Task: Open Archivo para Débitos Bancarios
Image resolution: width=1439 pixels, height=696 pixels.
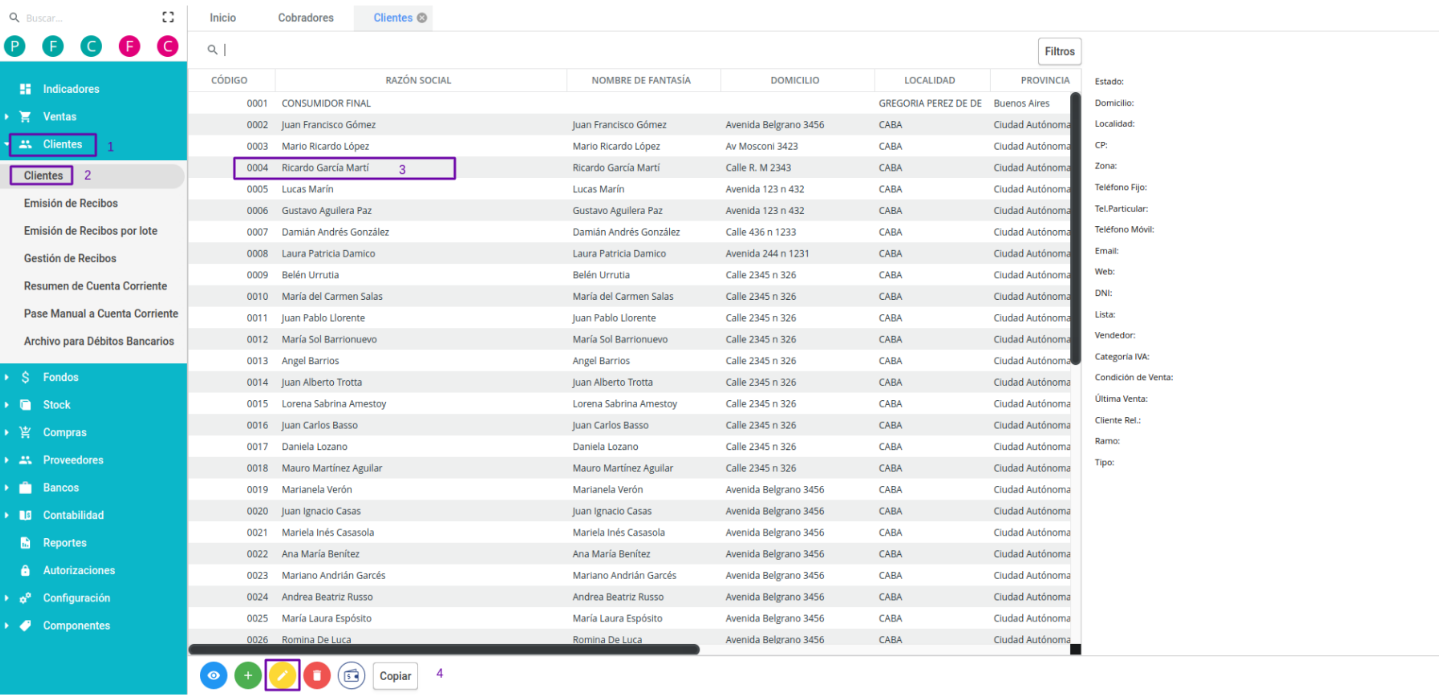Action: pos(99,341)
